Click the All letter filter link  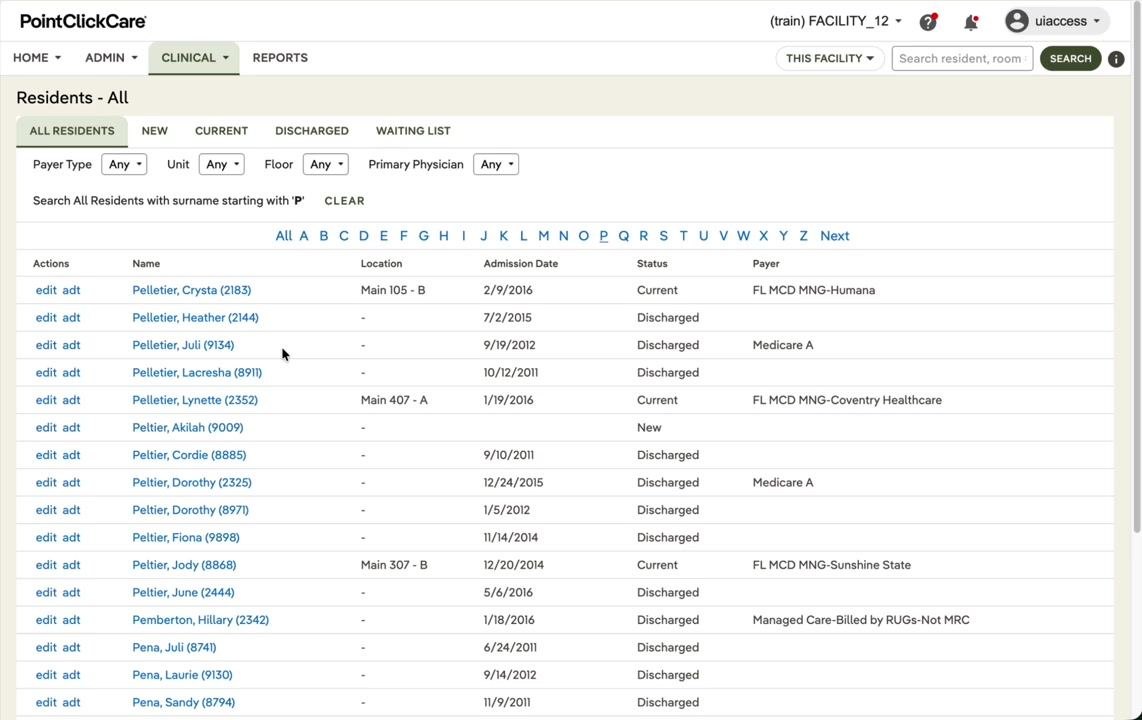pyautogui.click(x=283, y=236)
